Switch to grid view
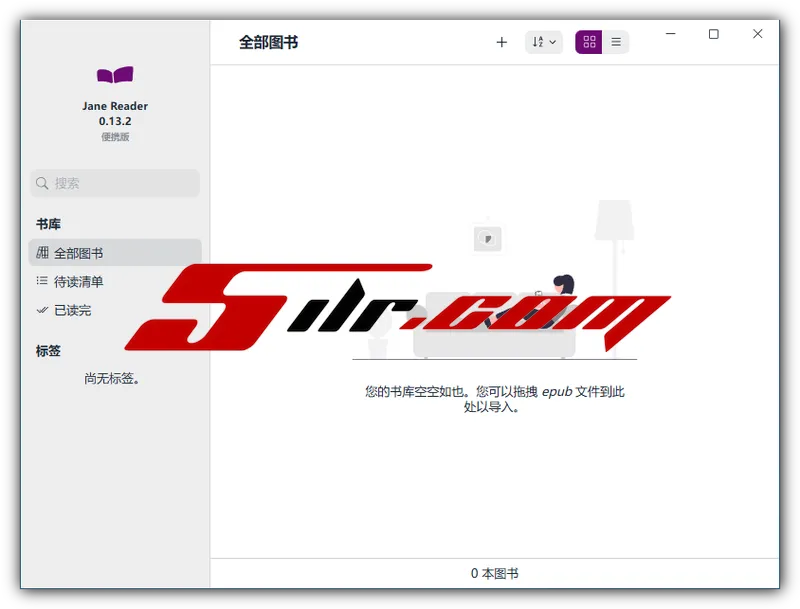The height and width of the screenshot is (609, 800). (x=589, y=42)
